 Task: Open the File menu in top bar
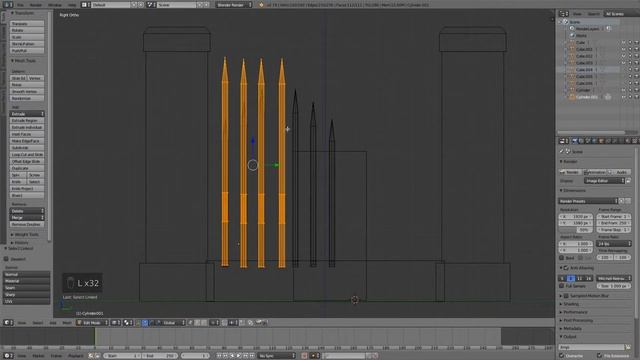click(x=20, y=5)
